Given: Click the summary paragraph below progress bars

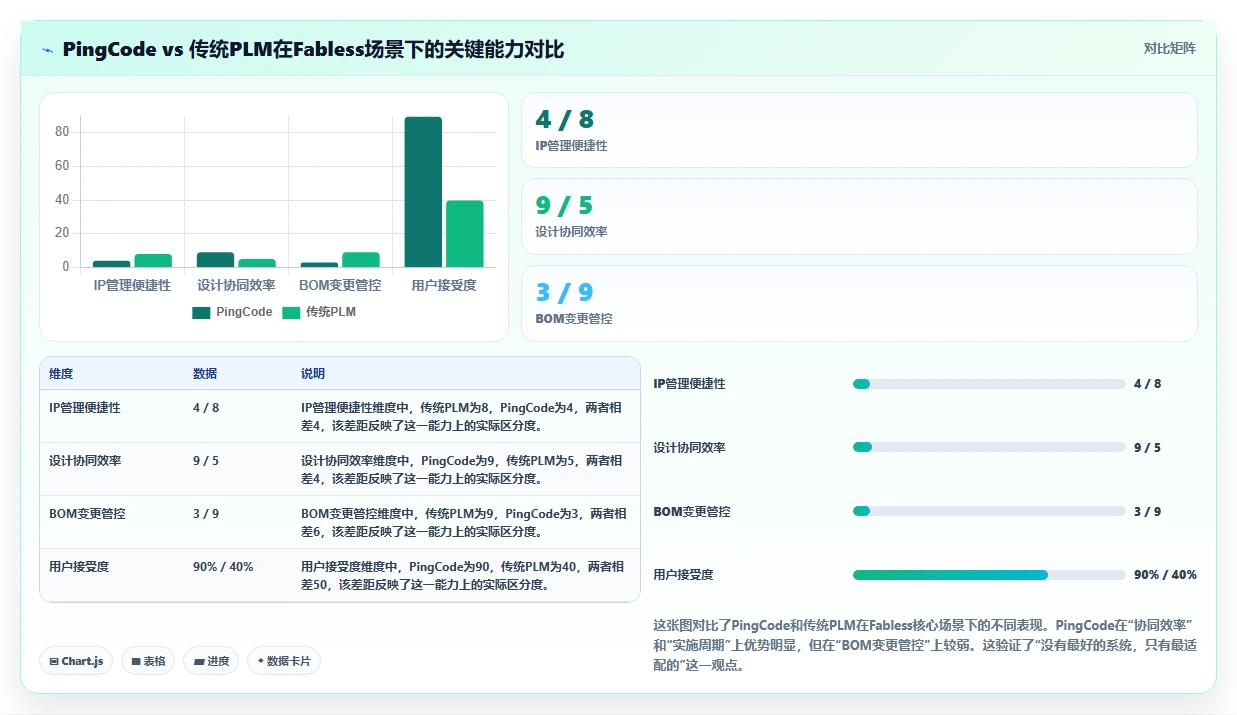Looking at the screenshot, I should [924, 644].
